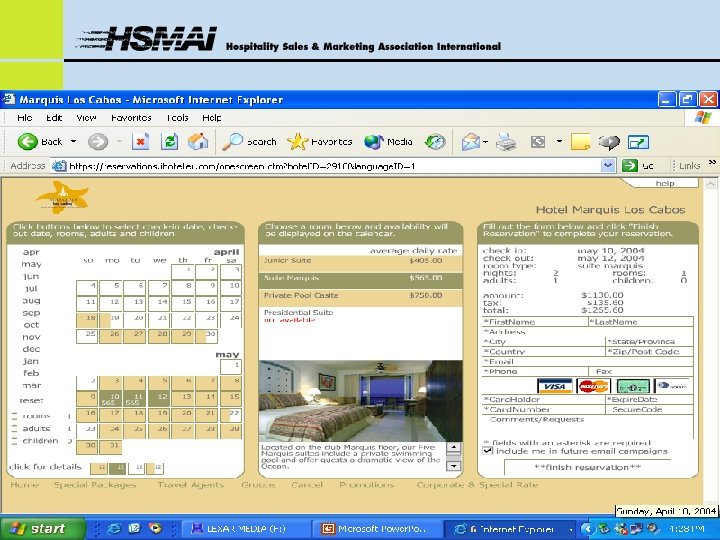Click the yellow note toolbar icon
Viewport: 720px width, 540px height.
point(580,142)
